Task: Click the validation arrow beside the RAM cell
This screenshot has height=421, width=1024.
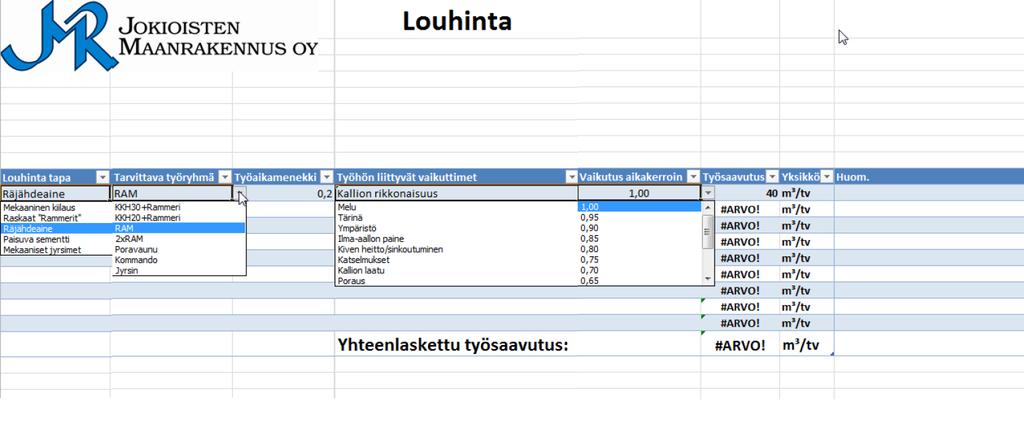Action: 240,193
